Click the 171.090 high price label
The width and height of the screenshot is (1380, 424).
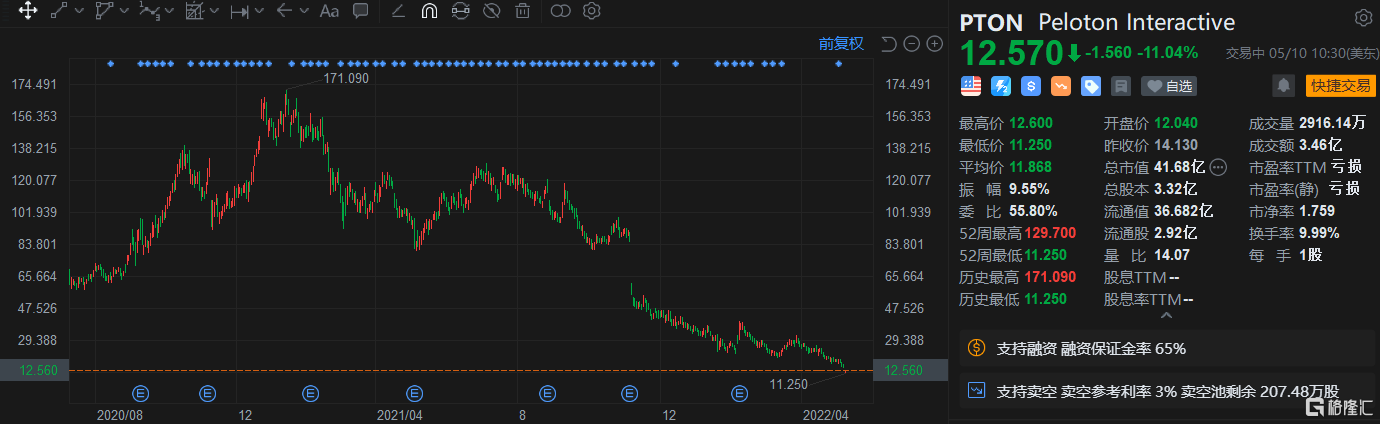pyautogui.click(x=346, y=78)
